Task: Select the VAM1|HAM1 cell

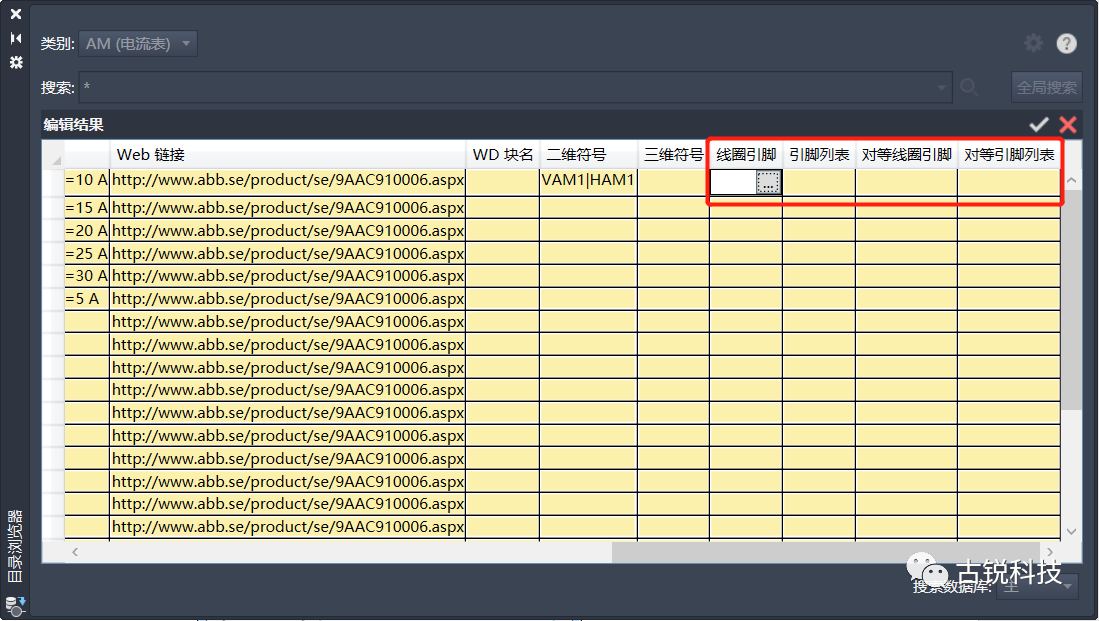Action: pos(588,181)
